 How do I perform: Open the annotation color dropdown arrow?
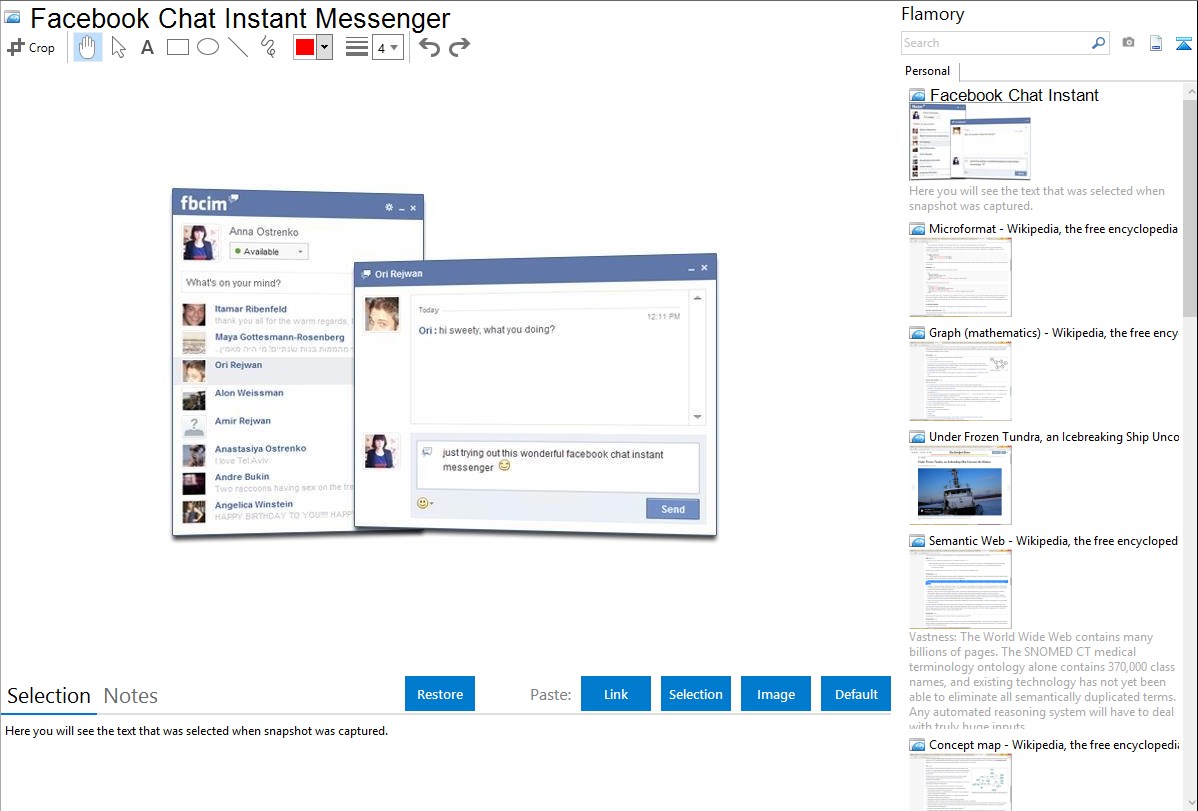(325, 47)
